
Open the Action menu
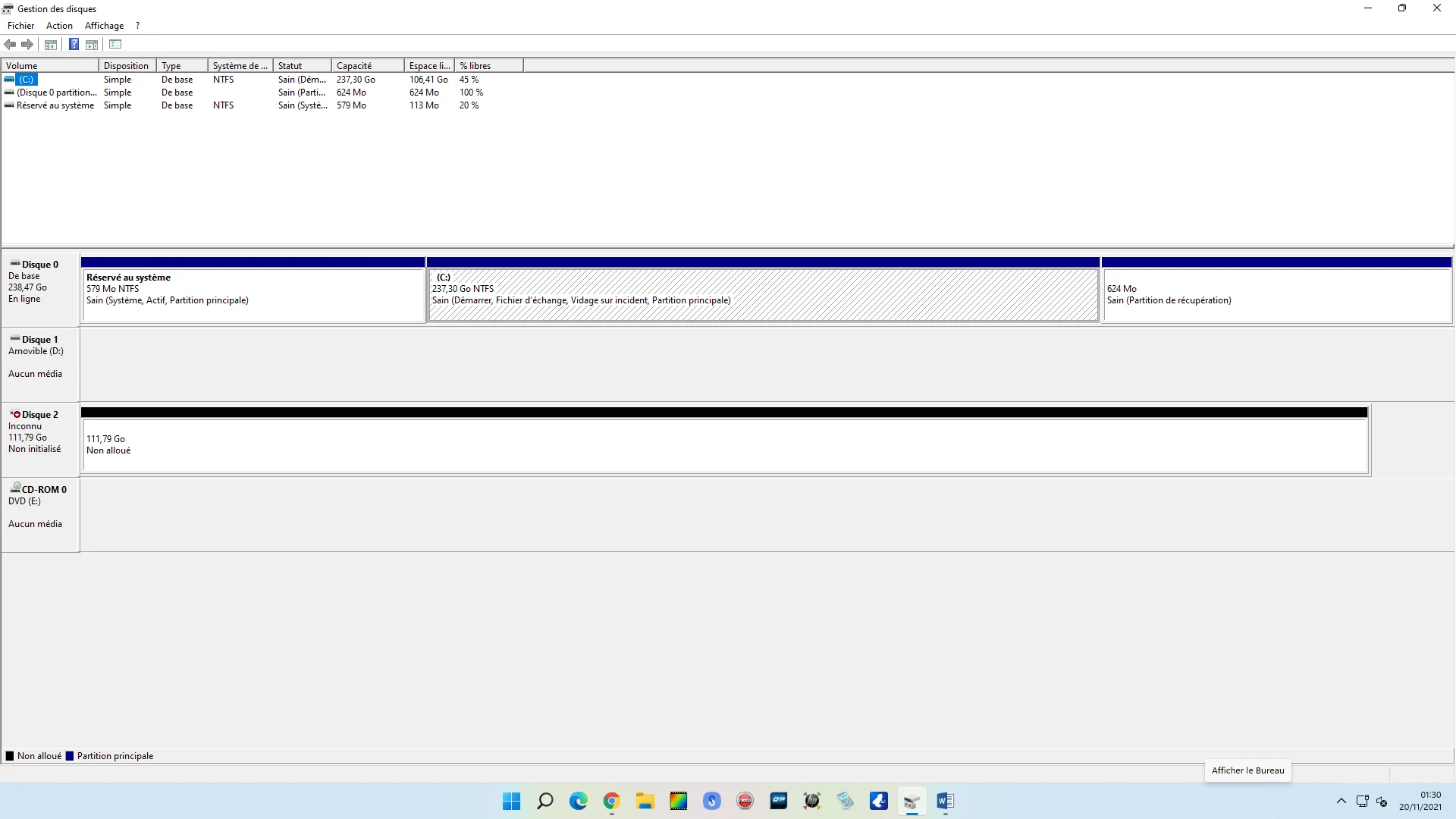59,26
